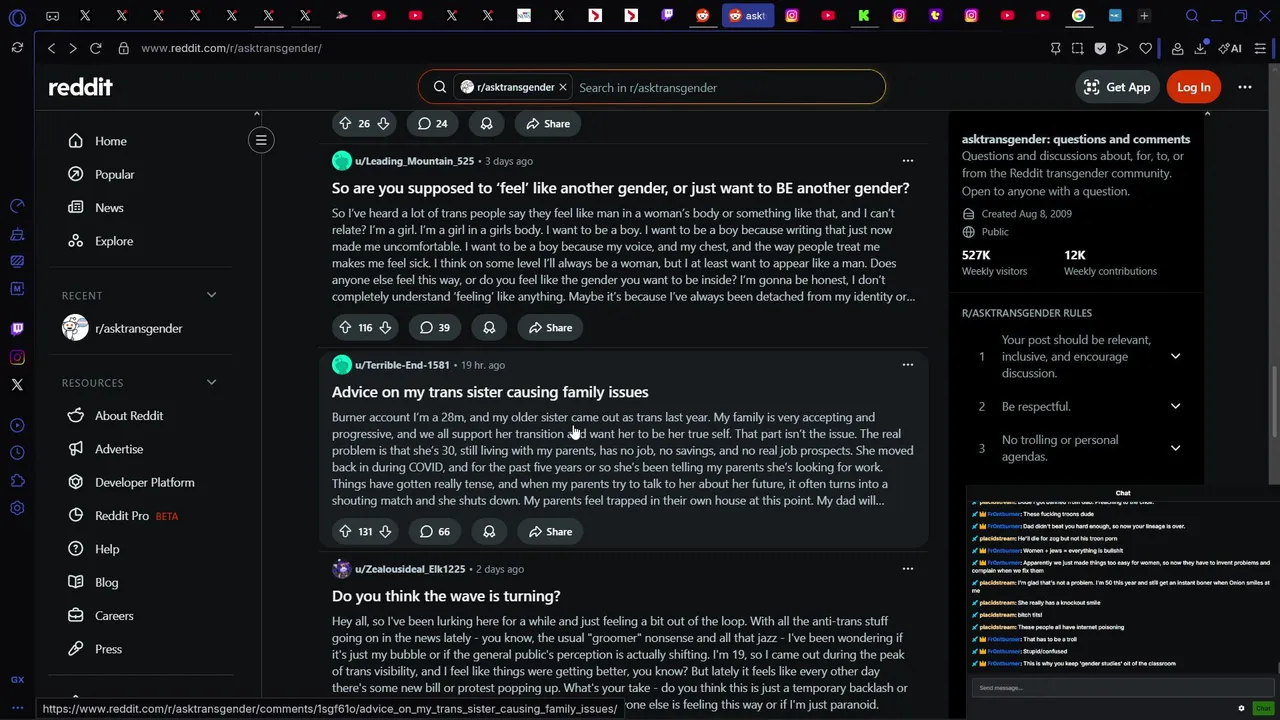
Task: Click the Log In button
Action: point(1193,87)
